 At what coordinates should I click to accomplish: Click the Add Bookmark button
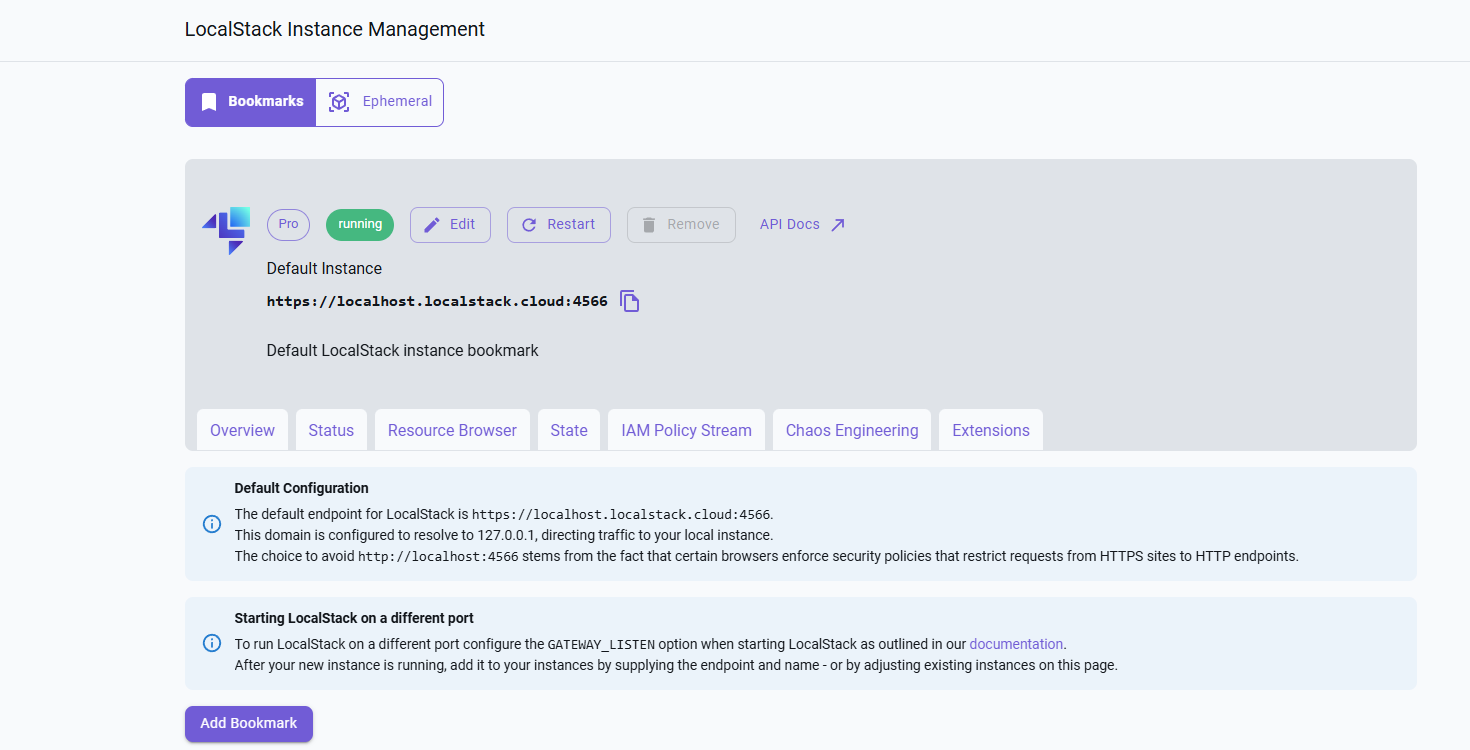pyautogui.click(x=249, y=724)
